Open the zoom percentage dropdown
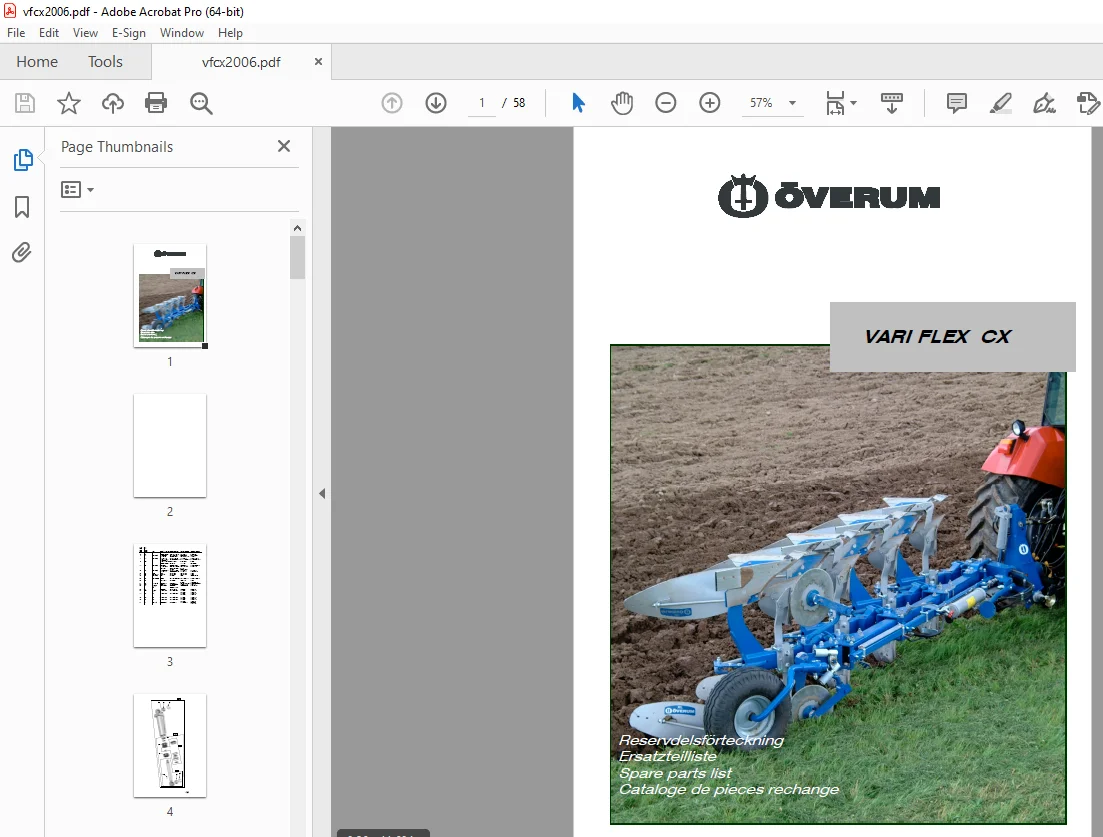Image resolution: width=1103 pixels, height=837 pixels. [792, 103]
